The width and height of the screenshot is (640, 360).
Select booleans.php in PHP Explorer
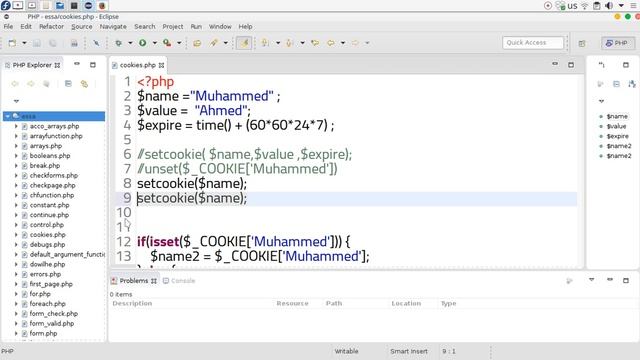click(50, 156)
